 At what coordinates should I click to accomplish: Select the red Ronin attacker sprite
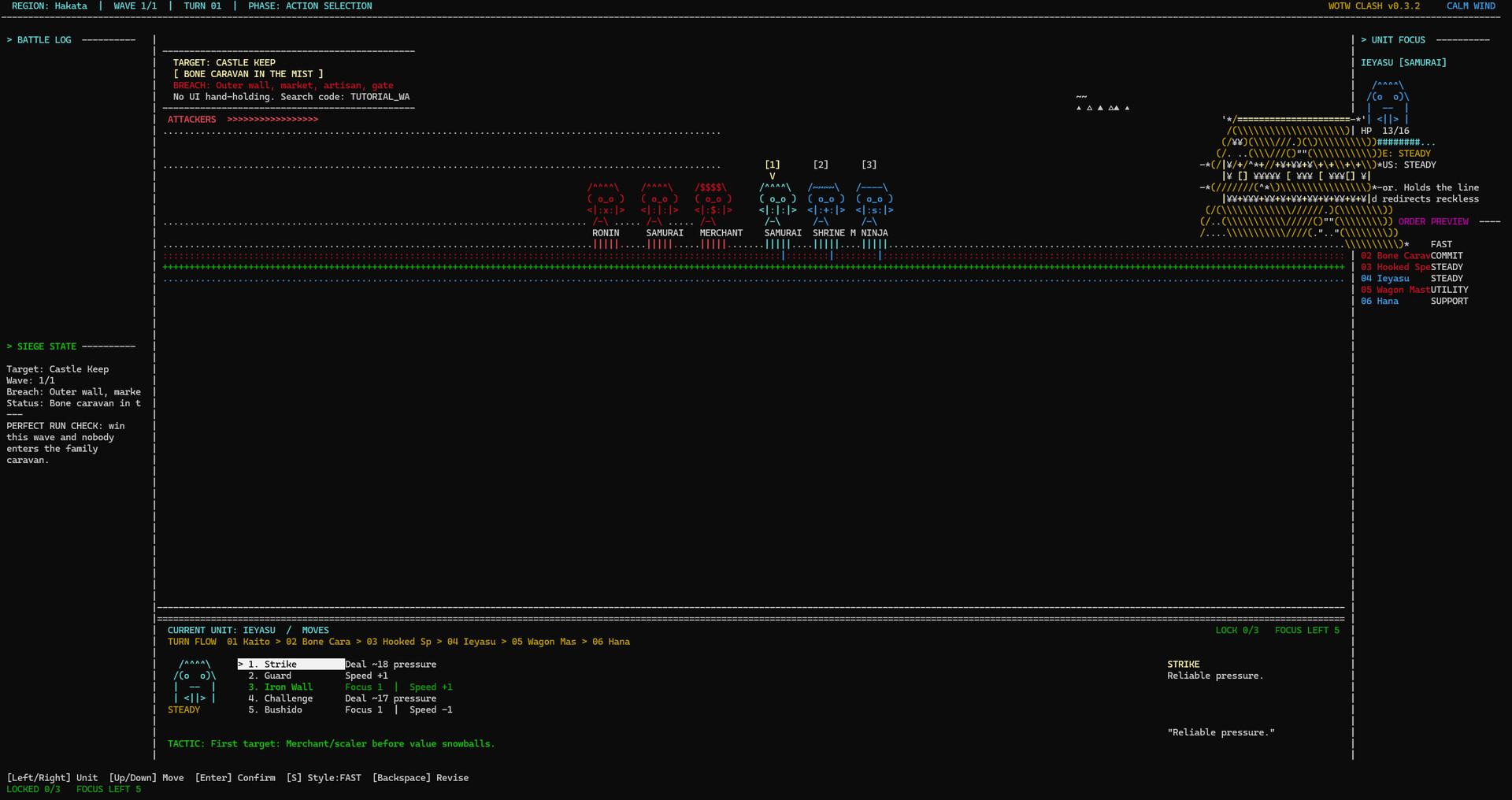[x=606, y=205]
